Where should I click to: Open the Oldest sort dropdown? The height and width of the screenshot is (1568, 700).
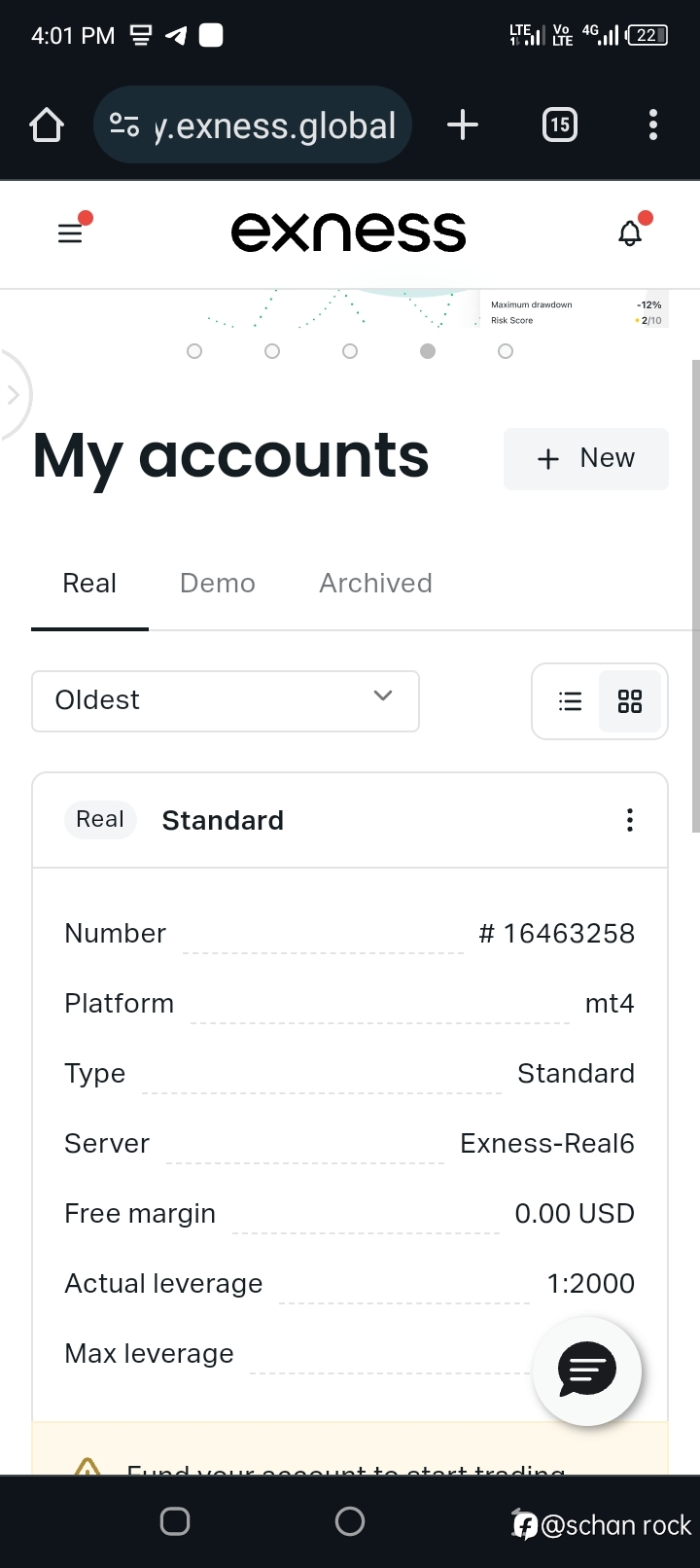pos(226,700)
